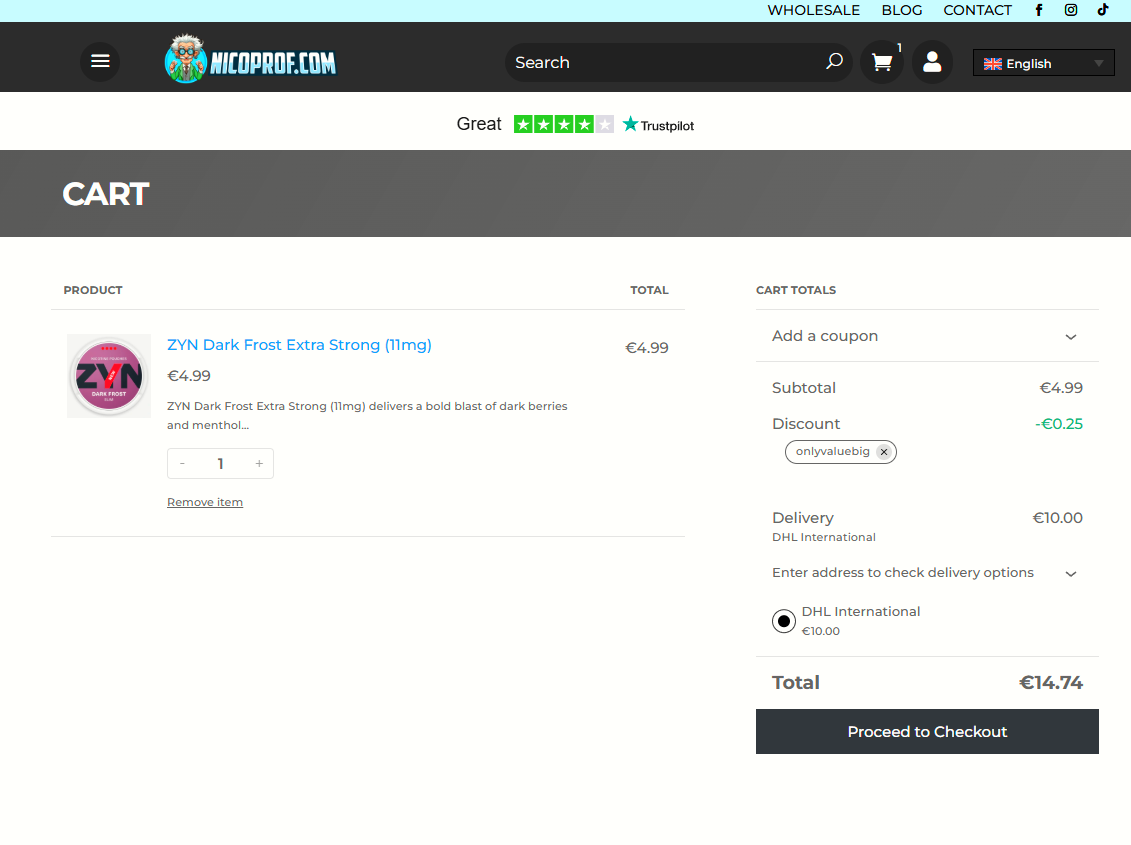Decrease quantity with the minus button

(182, 463)
